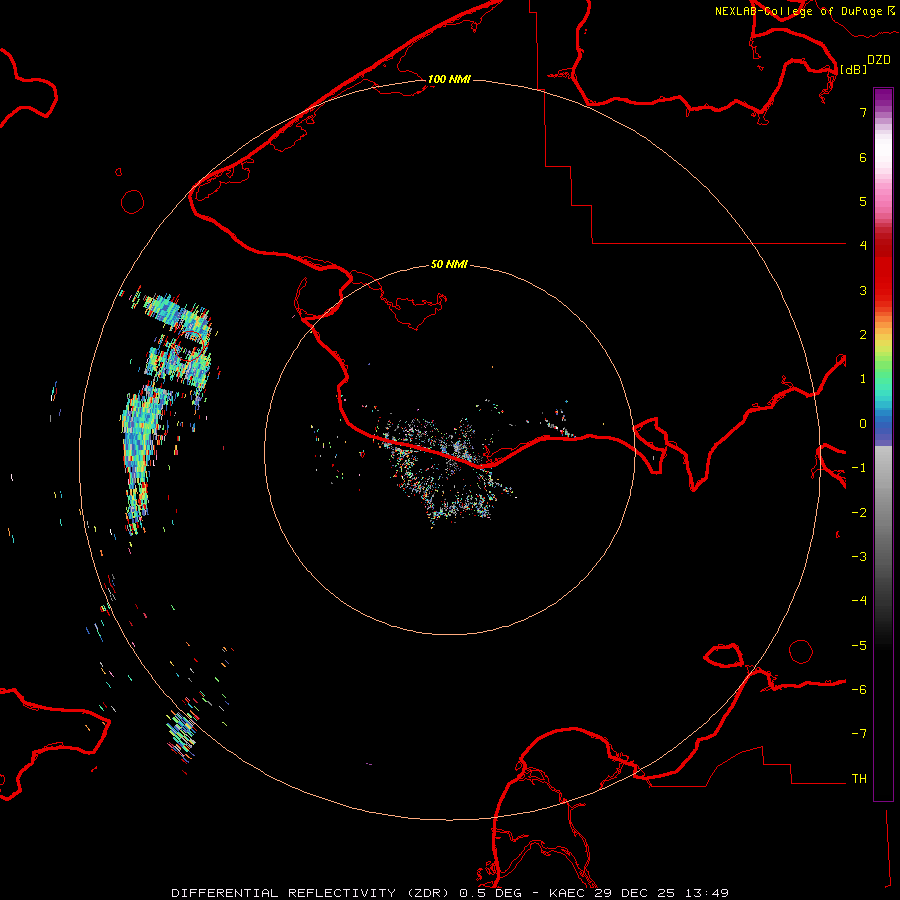
Task: Click the TH threshold scale label
Action: click(859, 779)
